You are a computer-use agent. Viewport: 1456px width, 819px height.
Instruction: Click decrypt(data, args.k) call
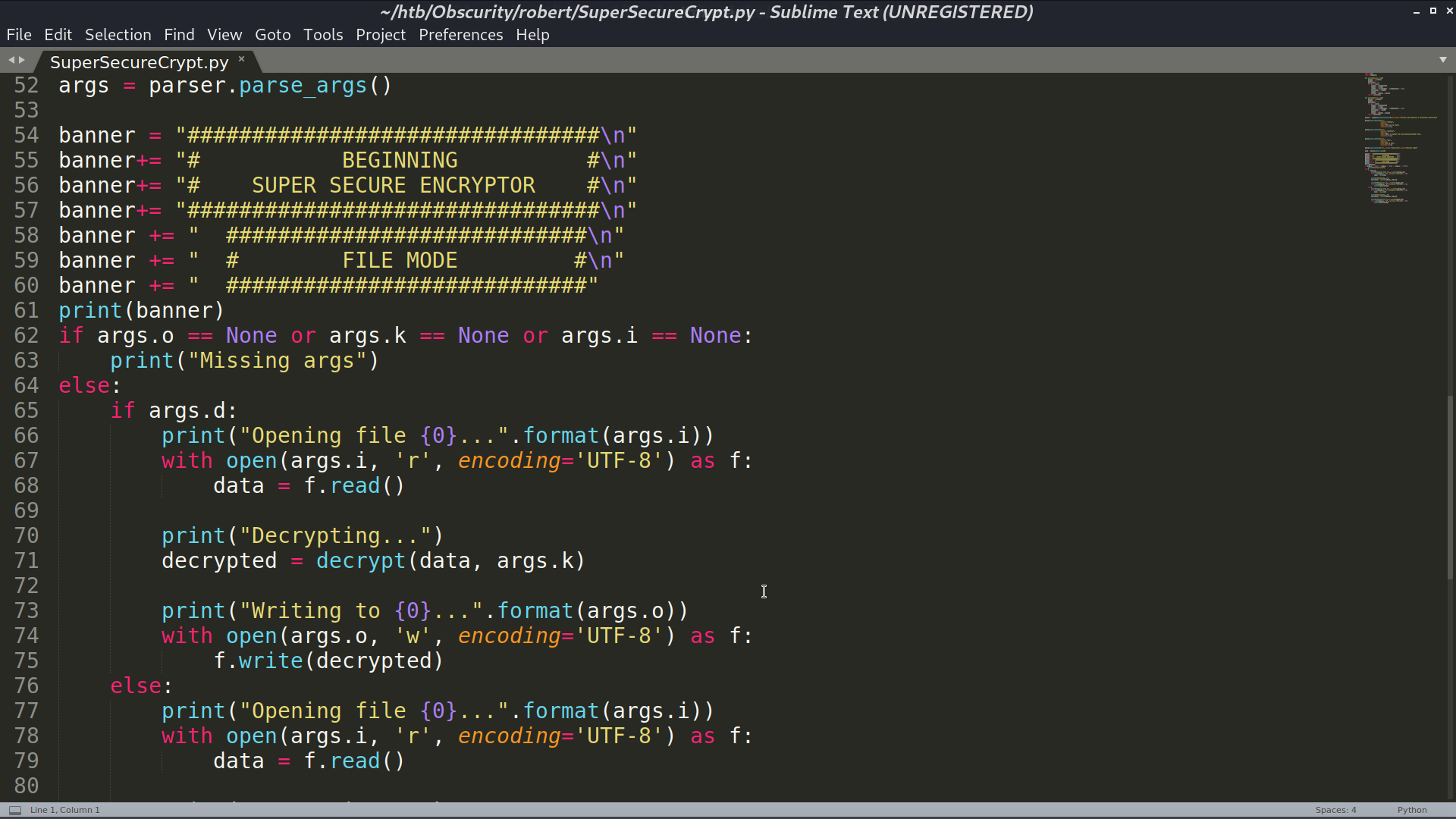pyautogui.click(x=450, y=561)
